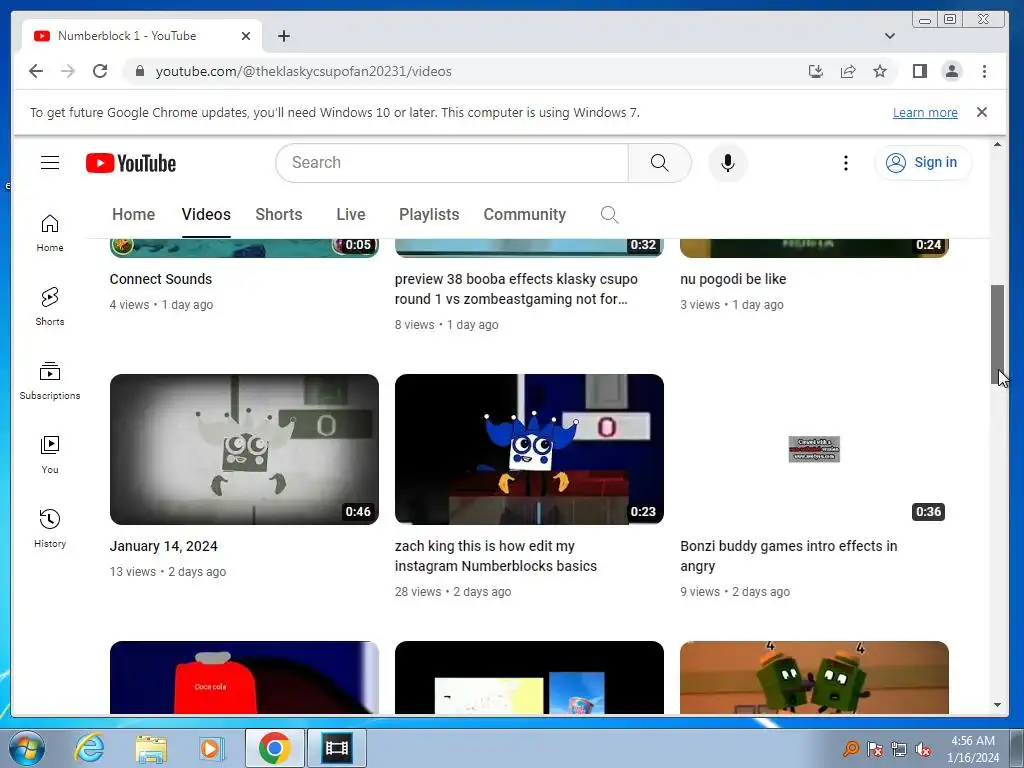
Task: Open the taskbar clock showing 4:56 AM
Action: click(973, 749)
